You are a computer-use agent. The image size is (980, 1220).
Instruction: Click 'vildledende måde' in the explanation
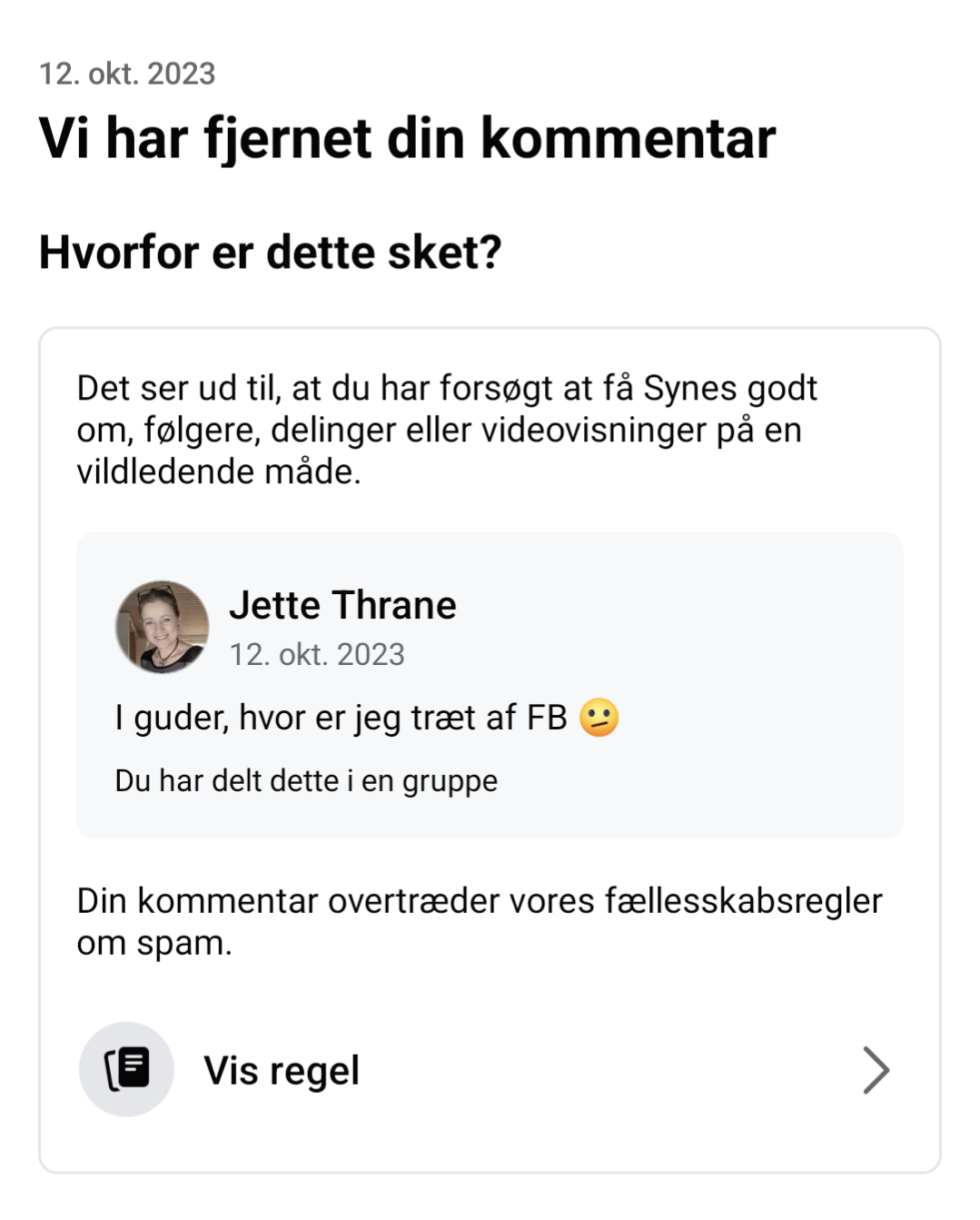[218, 471]
